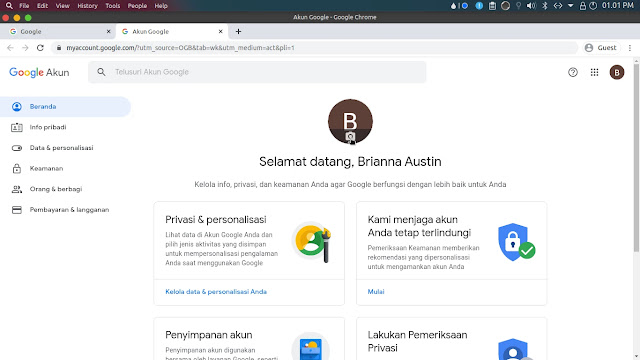Open the help question mark icon

(x=573, y=72)
